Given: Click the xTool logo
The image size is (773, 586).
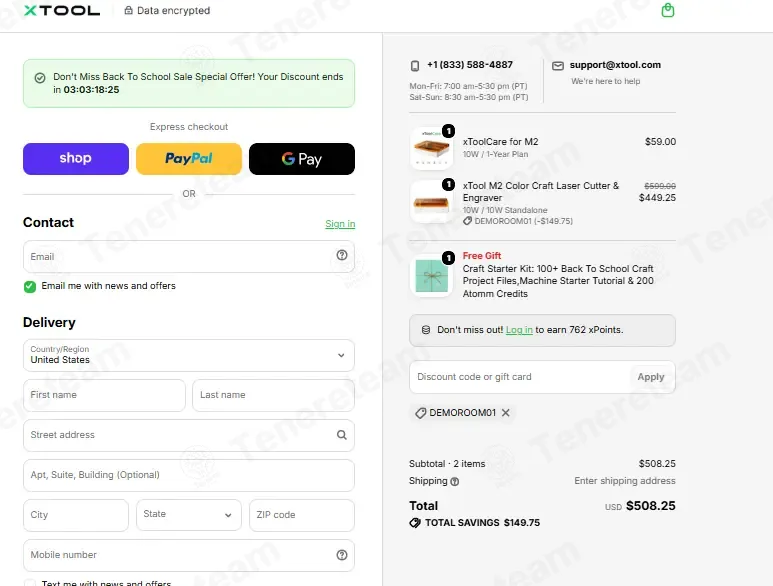Looking at the screenshot, I should [62, 10].
